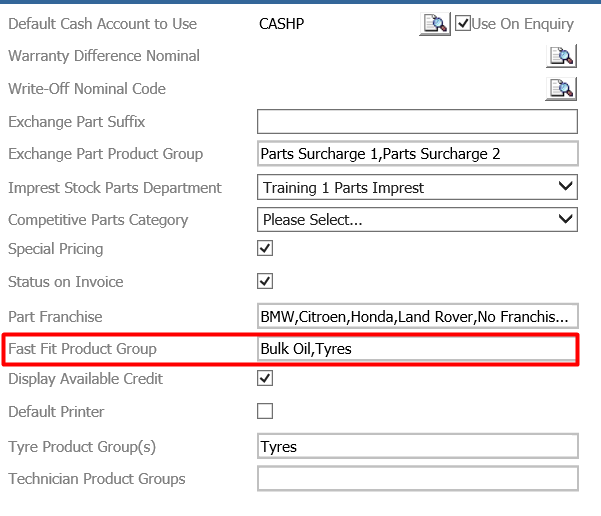Open lookup for Default Cash Account
601x516 pixels.
tap(435, 24)
